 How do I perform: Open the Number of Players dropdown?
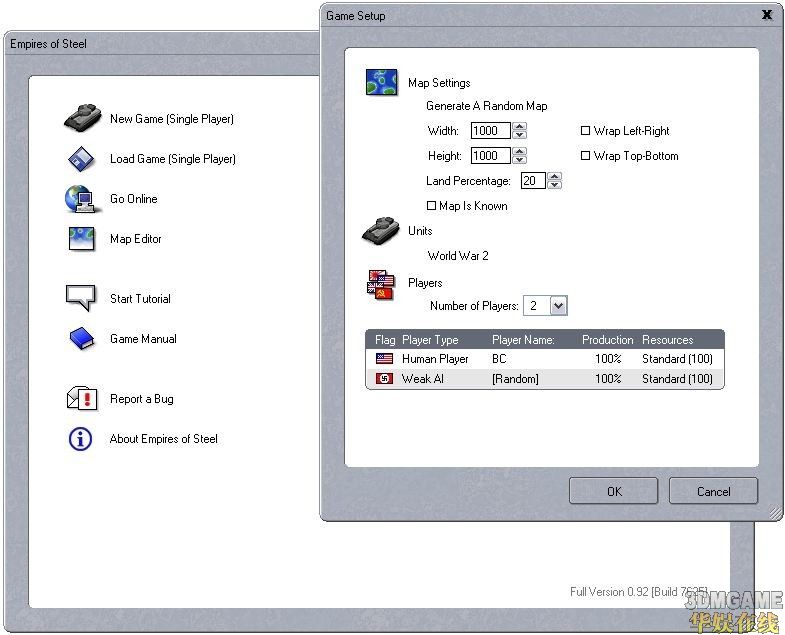point(558,306)
